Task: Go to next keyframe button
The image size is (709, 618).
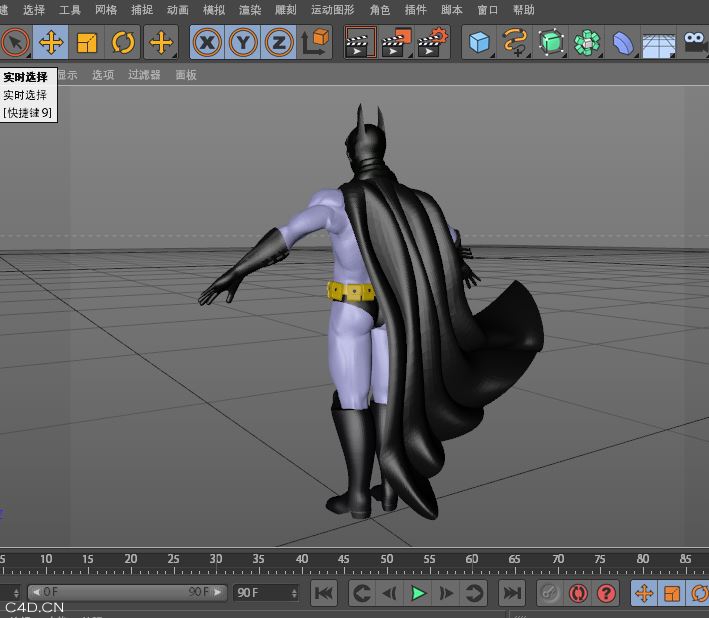Action: click(x=474, y=593)
